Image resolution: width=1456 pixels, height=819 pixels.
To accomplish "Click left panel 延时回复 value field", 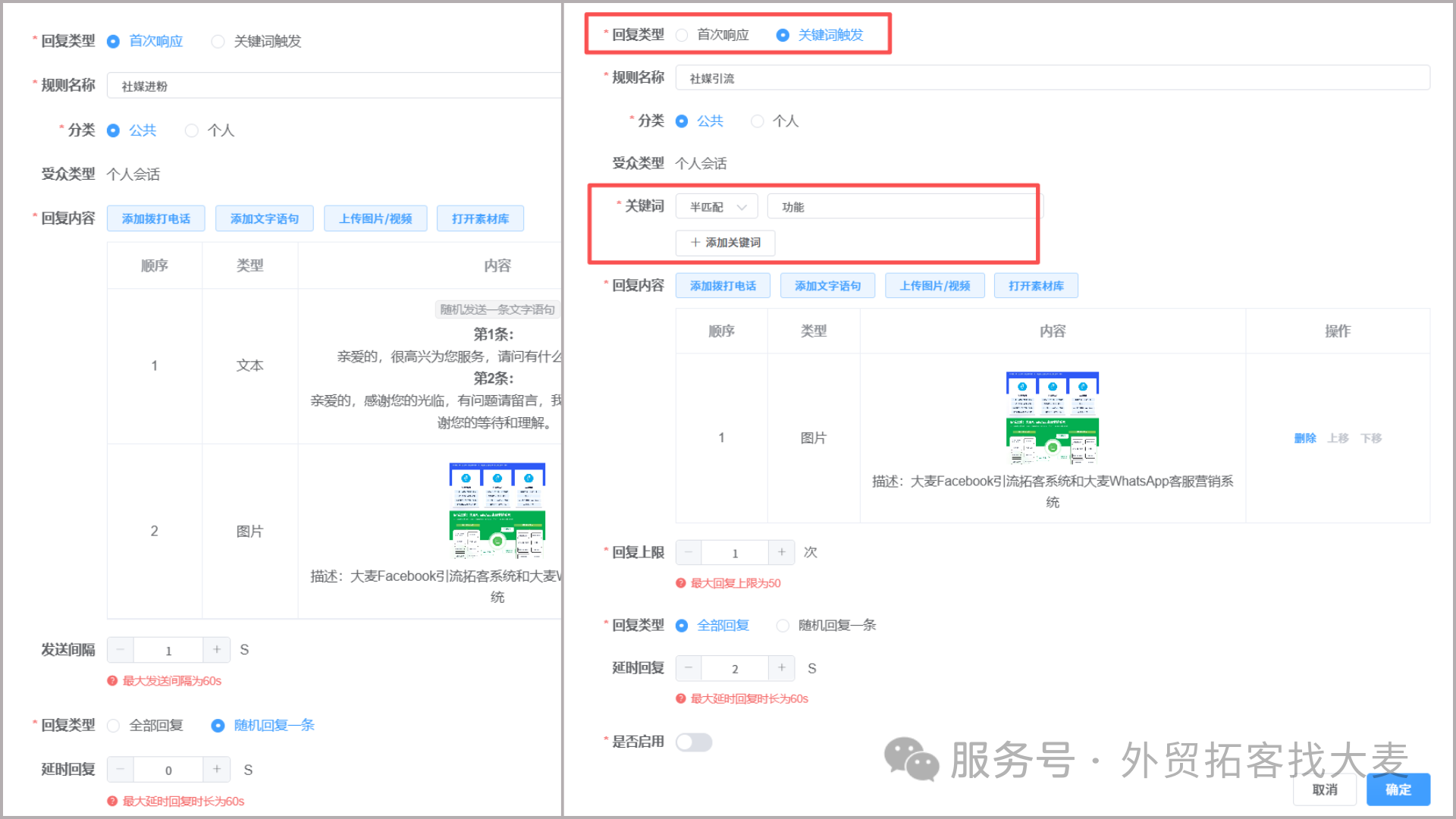I will (x=168, y=770).
